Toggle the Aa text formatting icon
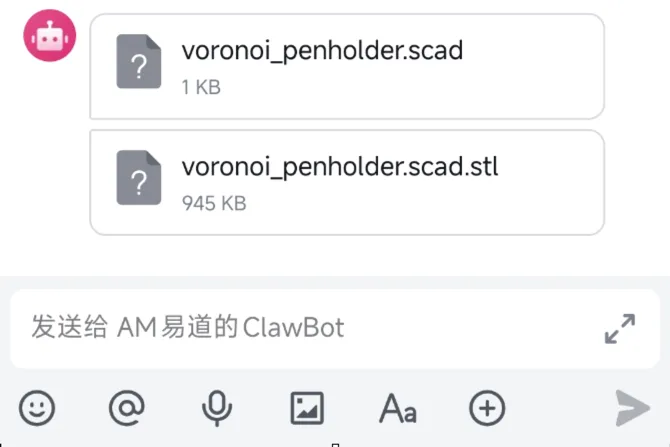Viewport: 670px width, 447px height. (x=398, y=409)
